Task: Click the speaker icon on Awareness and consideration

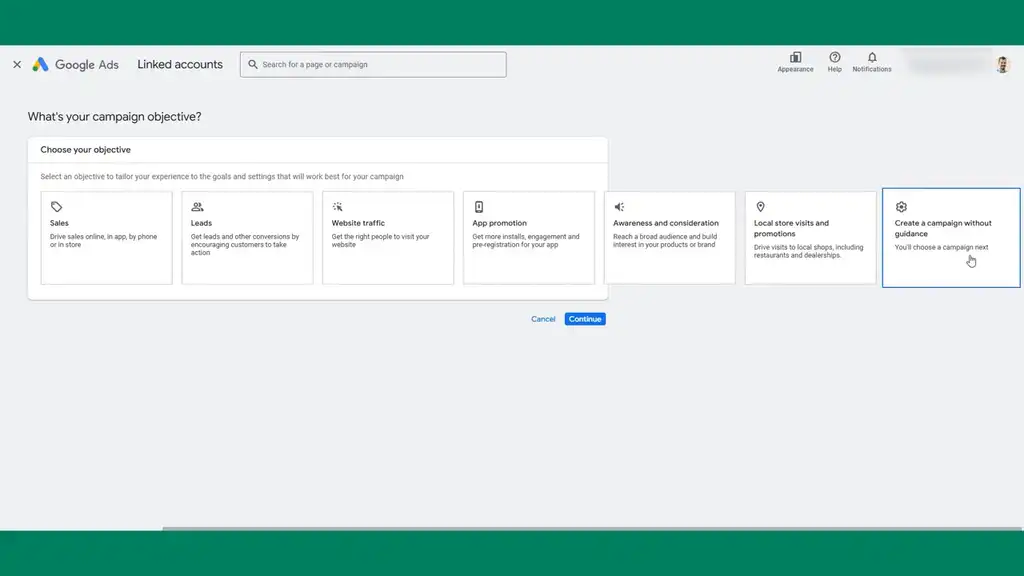Action: [x=618, y=206]
